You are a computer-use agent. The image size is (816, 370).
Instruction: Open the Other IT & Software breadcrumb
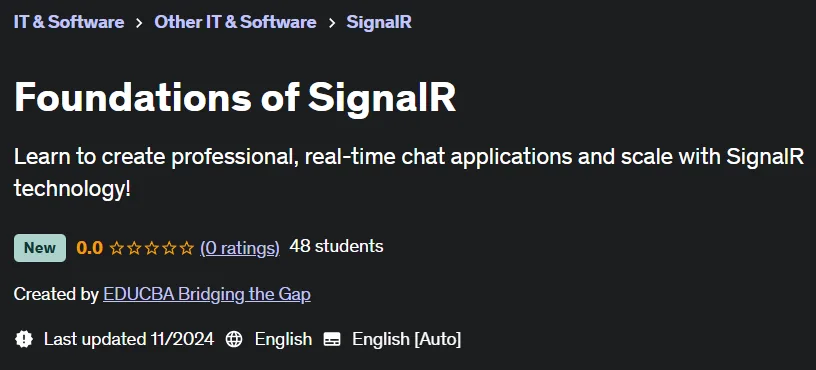tap(235, 22)
